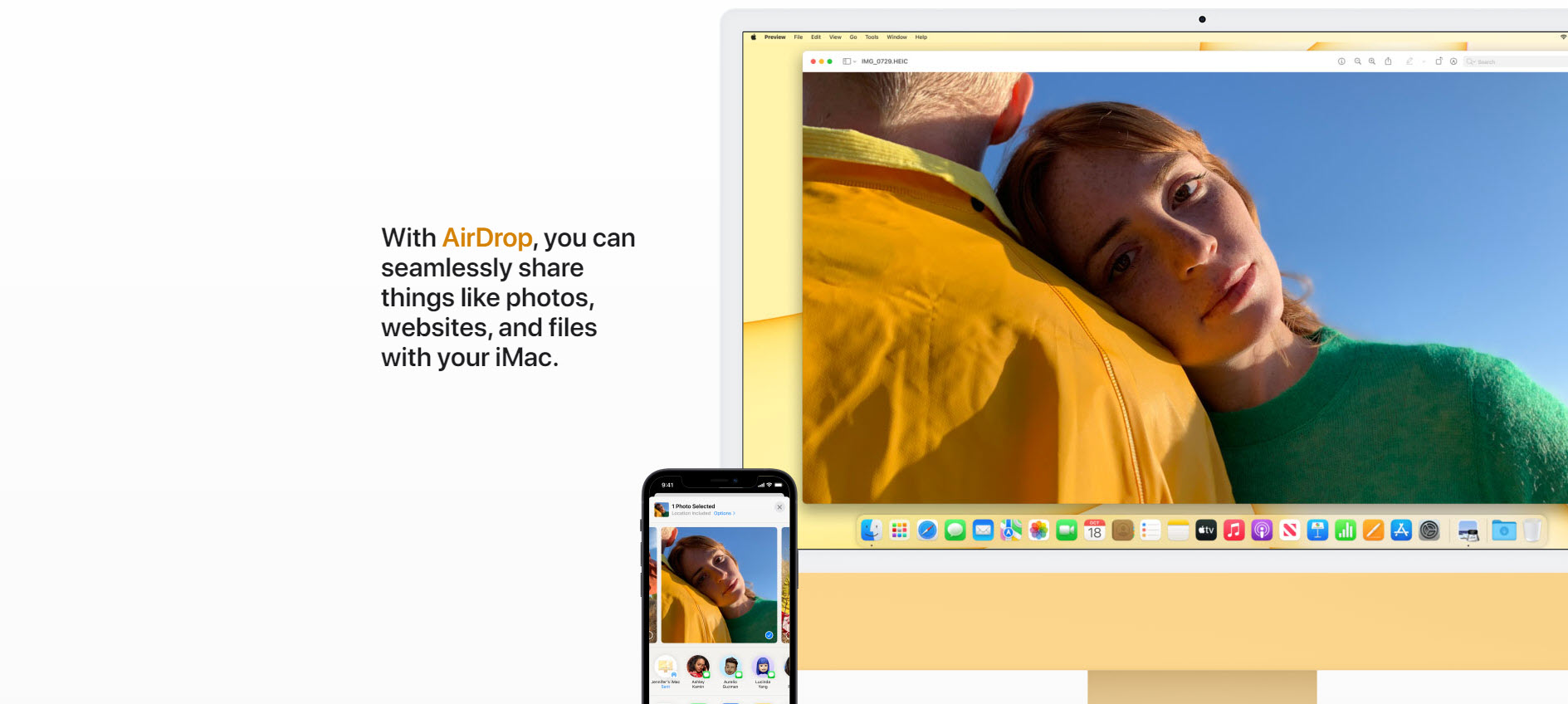Click the small thumbnail beside 1 Photo Selected

[662, 509]
